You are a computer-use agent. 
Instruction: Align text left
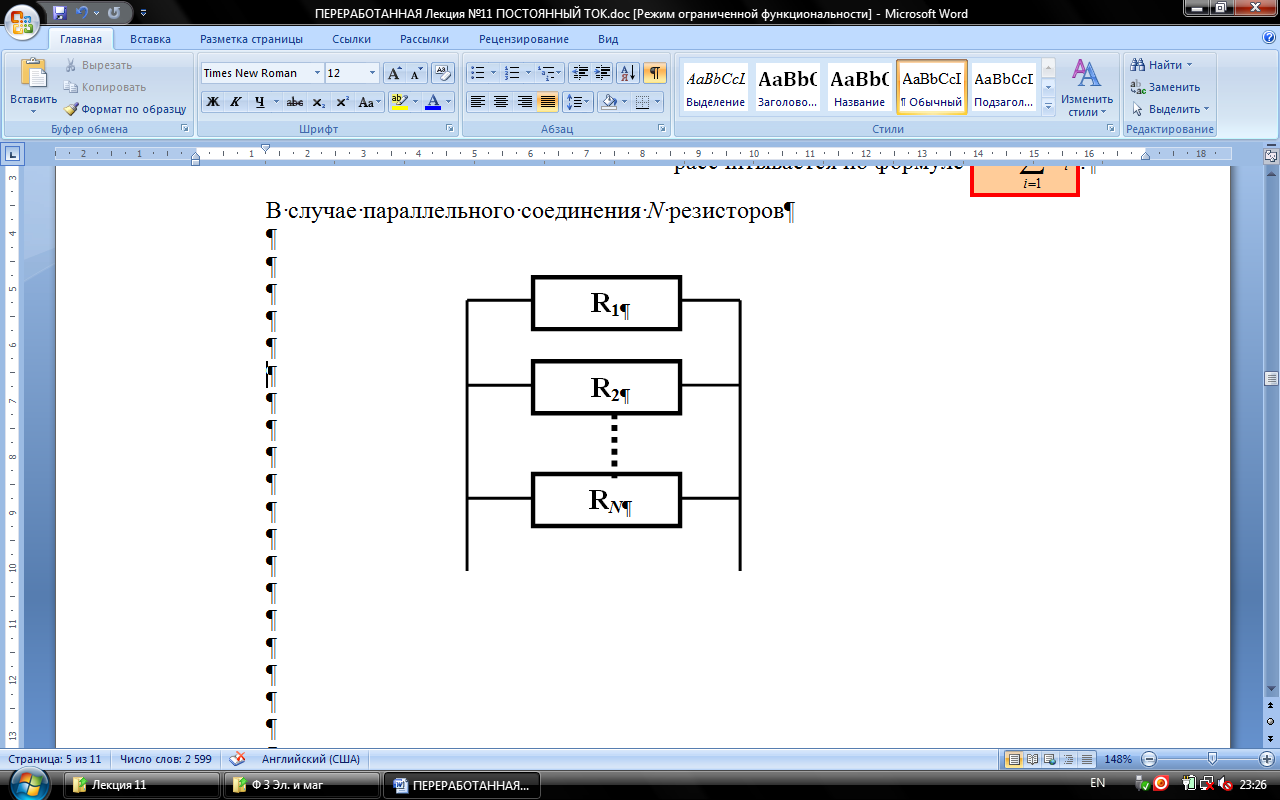(478, 102)
